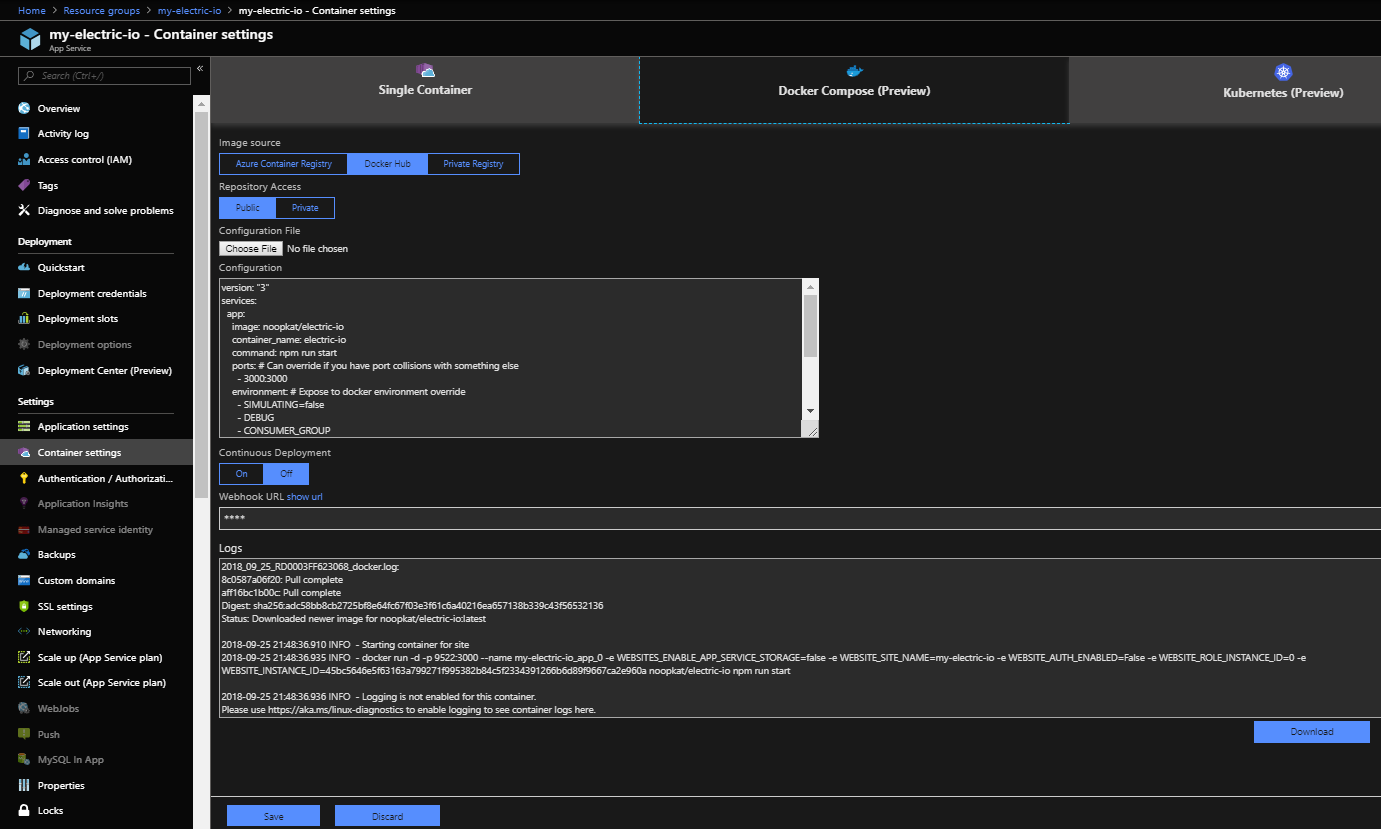The image size is (1381, 829).
Task: Click the show url link
Action: 305,497
